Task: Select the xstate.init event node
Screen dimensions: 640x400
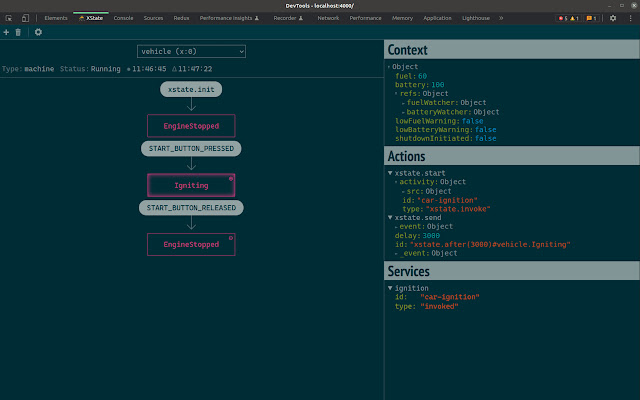Action: pyautogui.click(x=191, y=89)
